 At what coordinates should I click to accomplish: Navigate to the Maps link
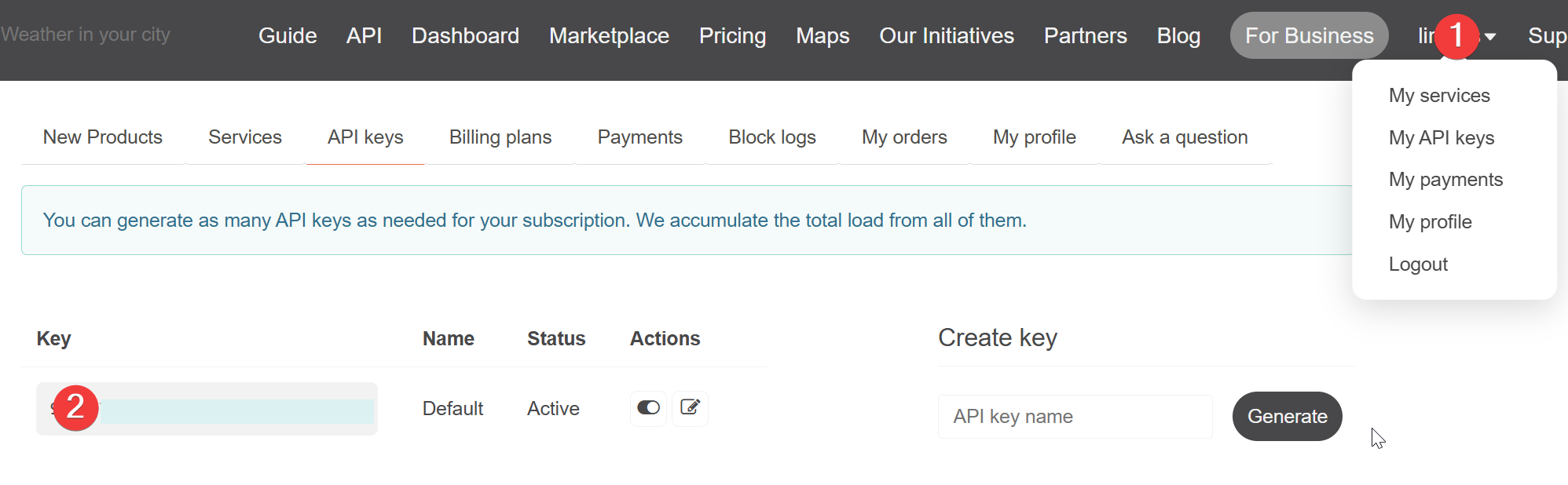pos(822,36)
